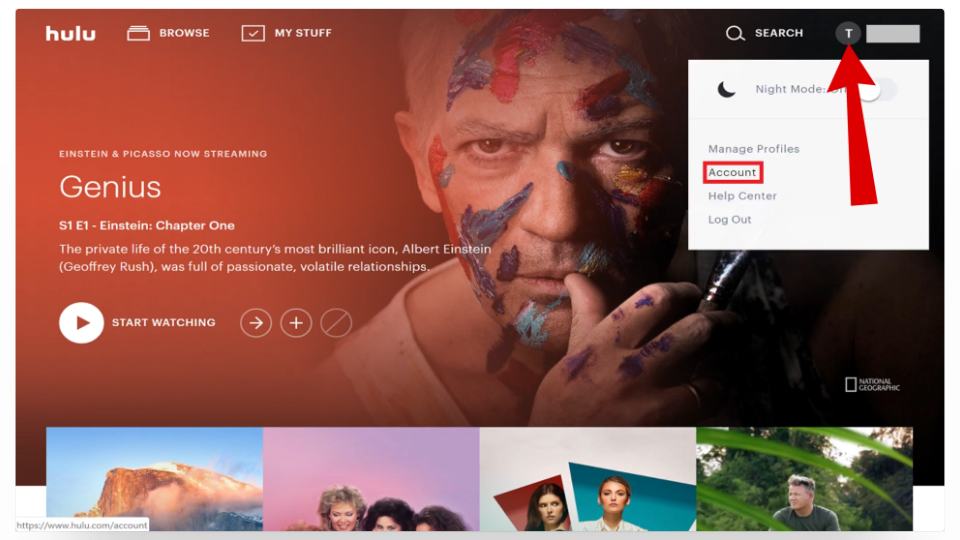Click the T profile avatar
Screen dimensions: 960x540
click(849, 33)
